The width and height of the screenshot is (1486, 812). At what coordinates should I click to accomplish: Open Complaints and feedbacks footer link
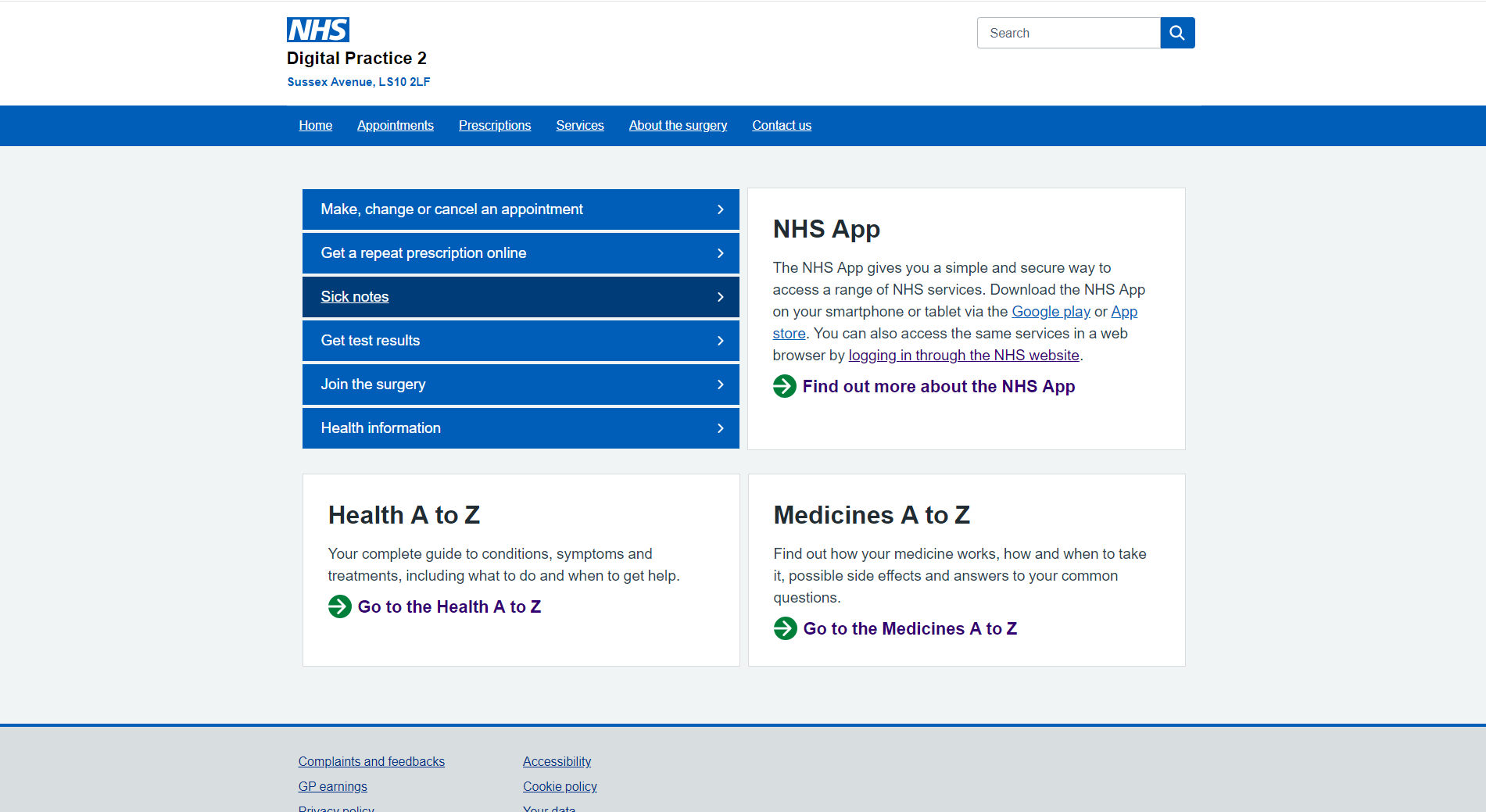[x=371, y=762]
